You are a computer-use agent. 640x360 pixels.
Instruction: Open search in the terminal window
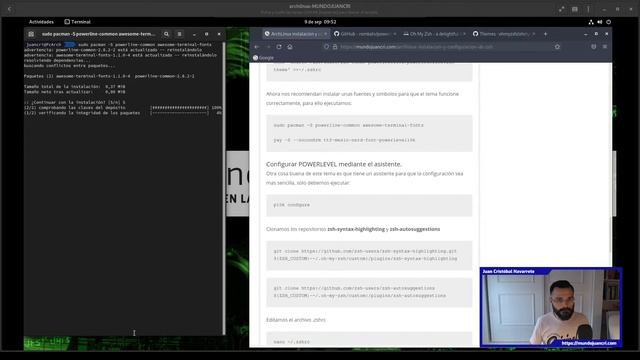click(166, 34)
